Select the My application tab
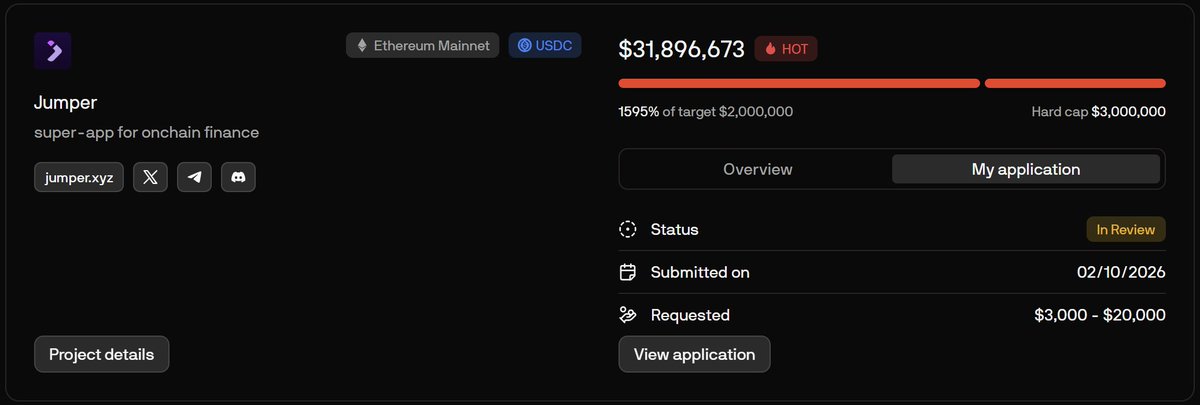The height and width of the screenshot is (405, 1200). coord(1026,169)
